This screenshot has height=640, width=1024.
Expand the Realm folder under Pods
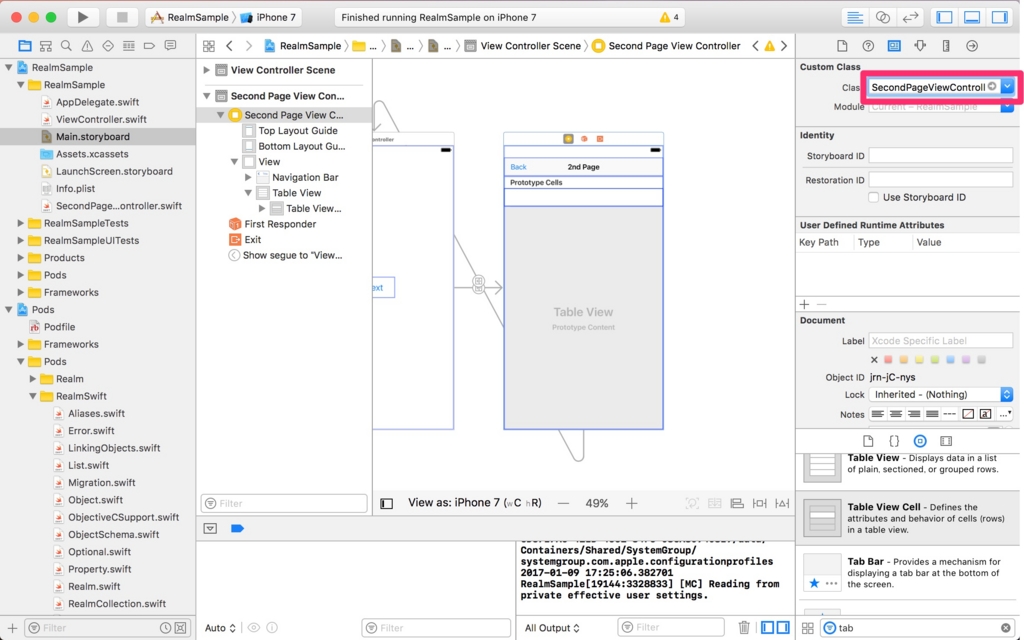click(x=33, y=379)
